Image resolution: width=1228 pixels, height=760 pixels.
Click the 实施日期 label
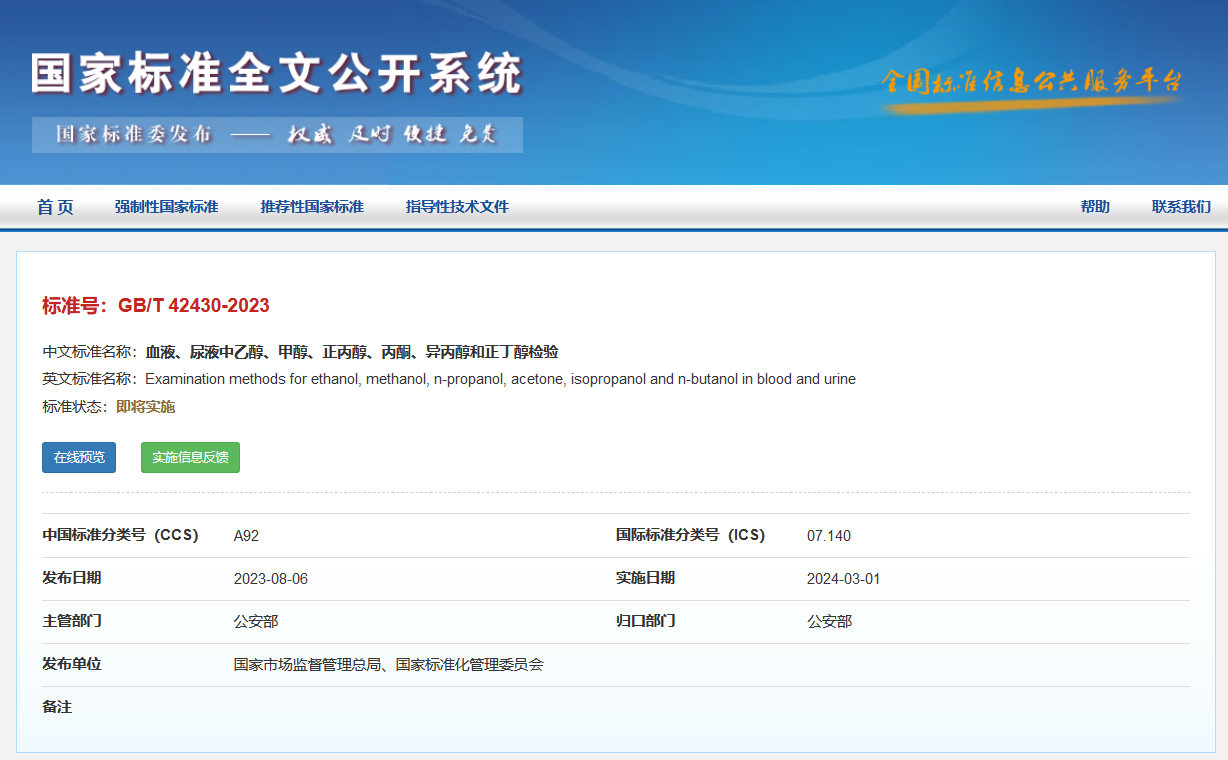[x=645, y=578]
